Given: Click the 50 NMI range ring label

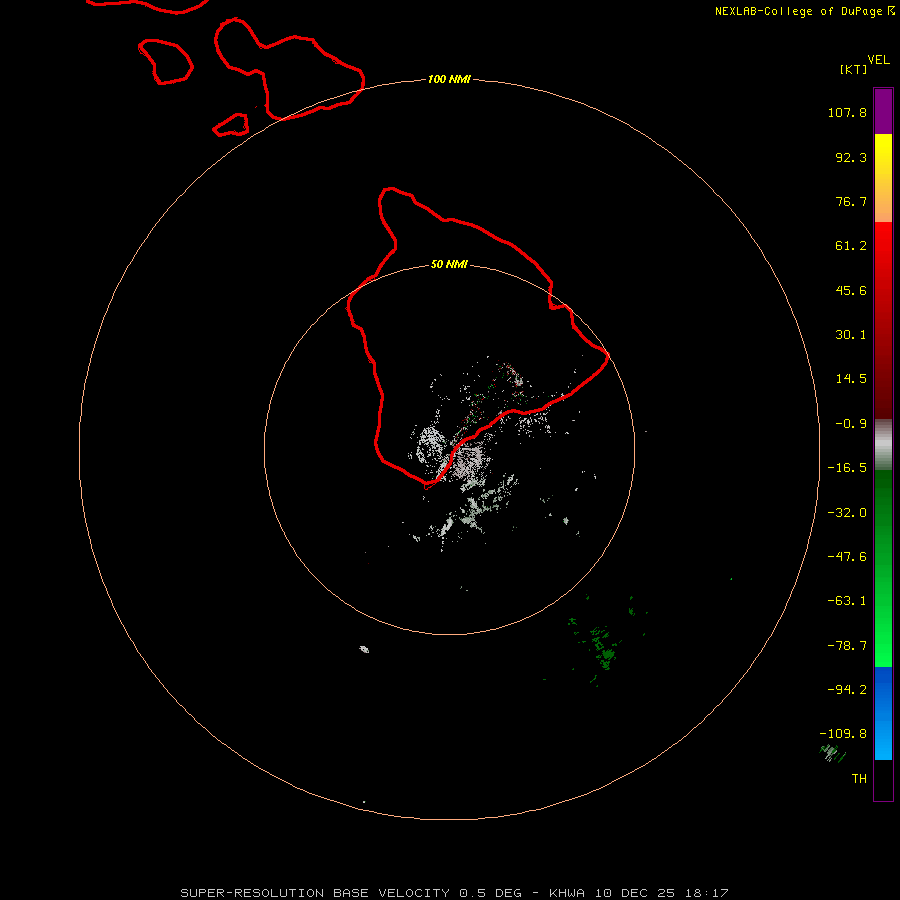Looking at the screenshot, I should 449,264.
